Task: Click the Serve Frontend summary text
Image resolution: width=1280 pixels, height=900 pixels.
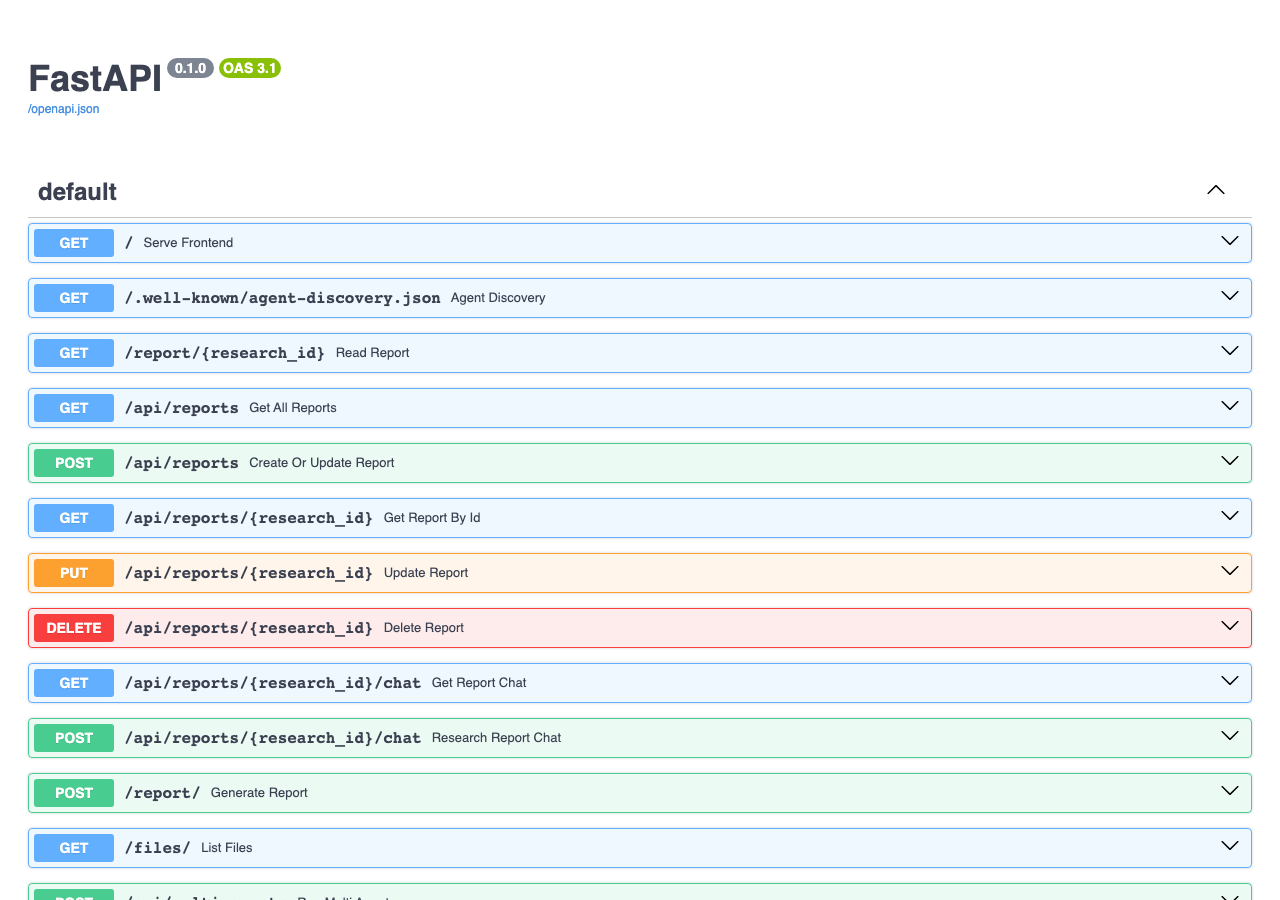Action: click(x=188, y=243)
